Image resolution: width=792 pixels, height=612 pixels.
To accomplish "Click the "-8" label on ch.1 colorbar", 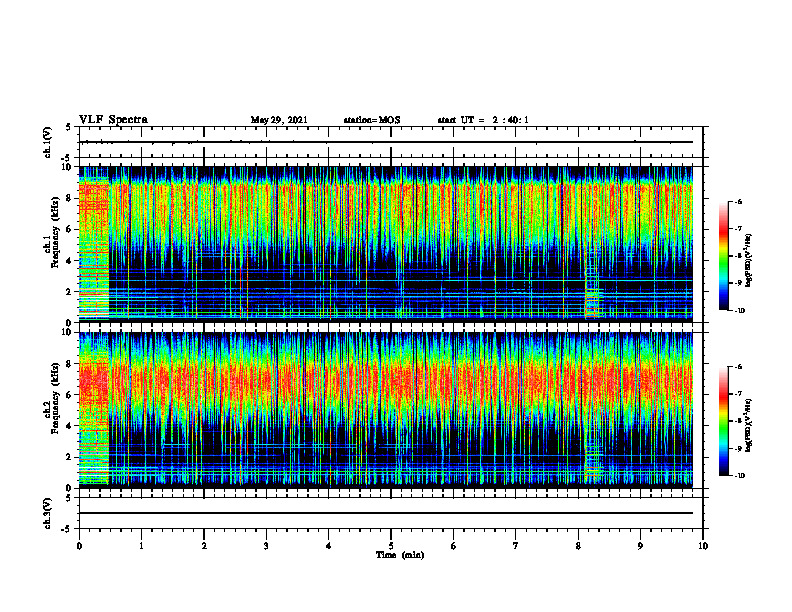I will pyautogui.click(x=738, y=256).
